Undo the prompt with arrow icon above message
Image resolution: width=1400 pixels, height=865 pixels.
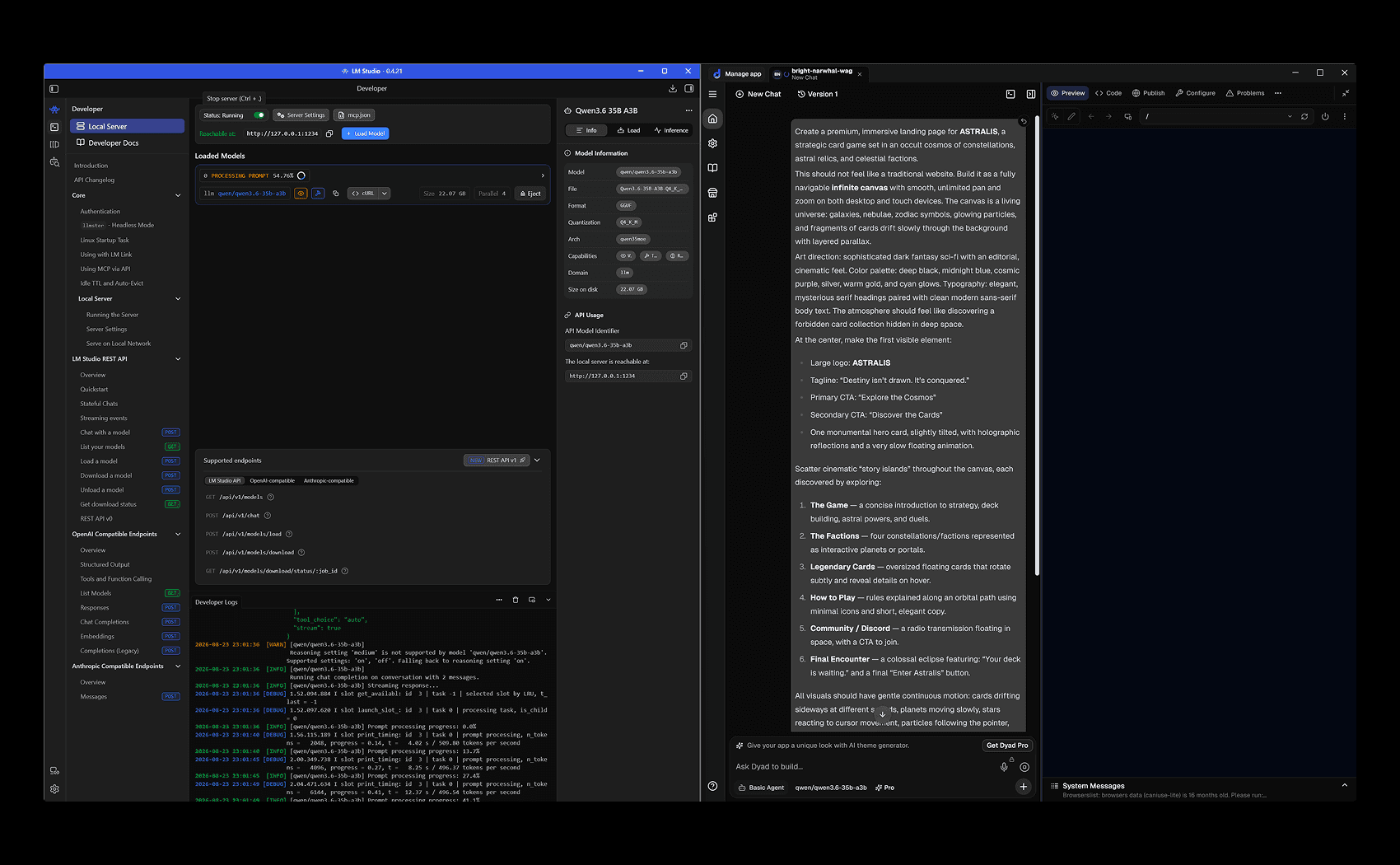tap(1024, 121)
